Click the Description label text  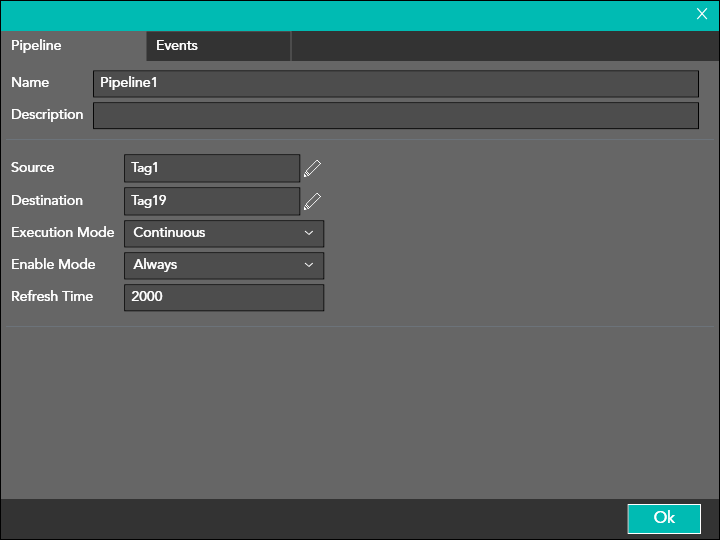click(x=47, y=115)
